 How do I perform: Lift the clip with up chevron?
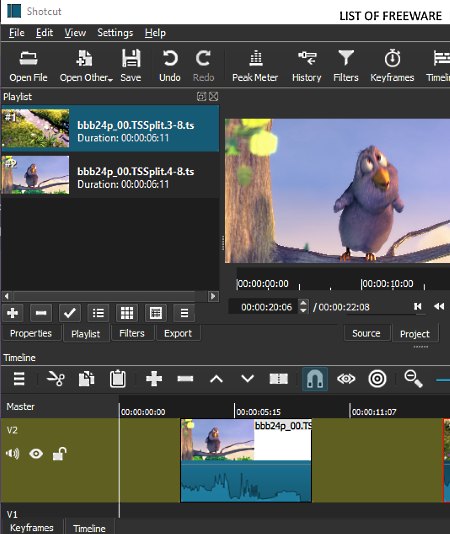point(216,379)
